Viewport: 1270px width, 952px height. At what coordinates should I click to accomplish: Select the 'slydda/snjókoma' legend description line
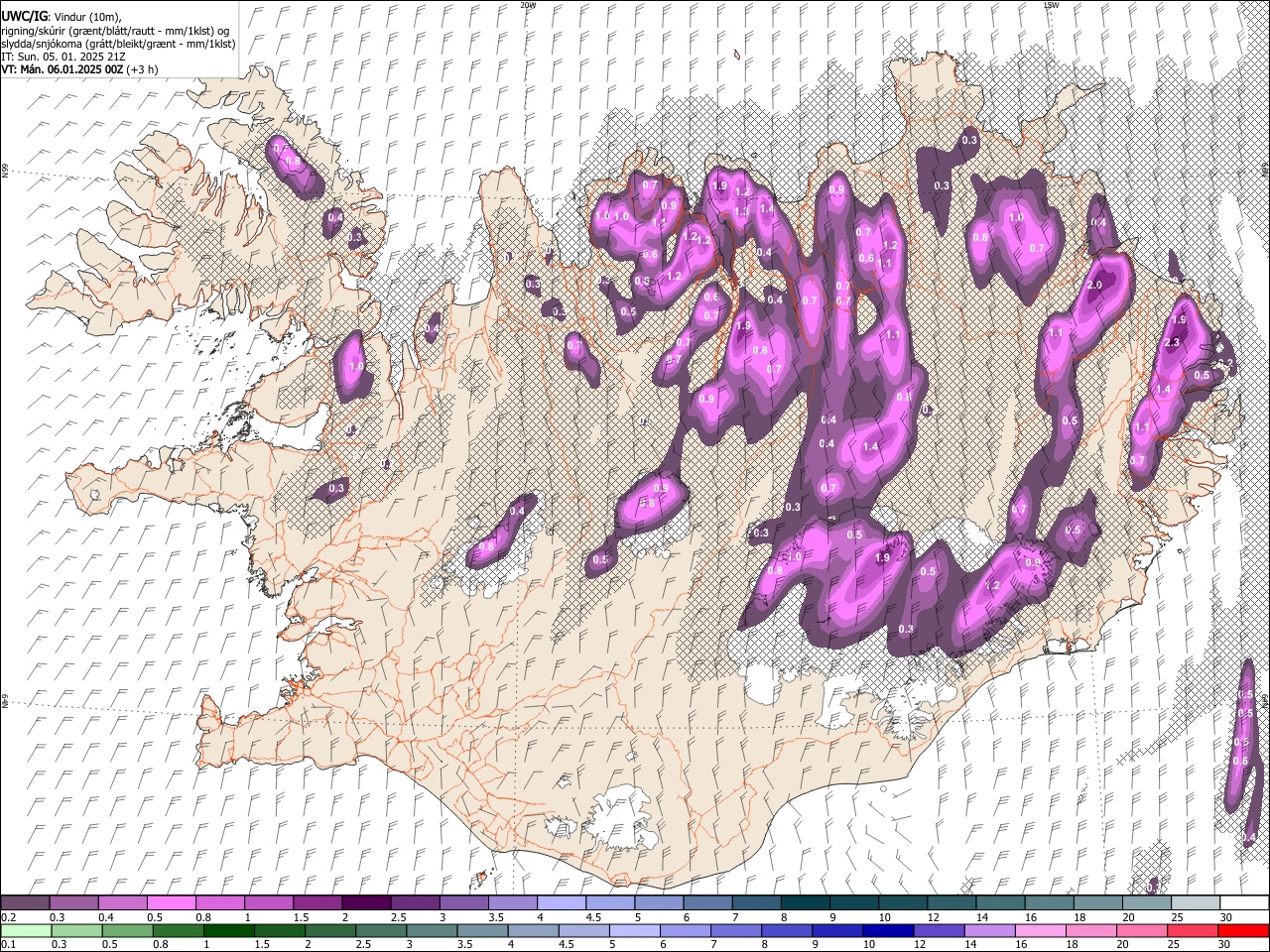[118, 44]
